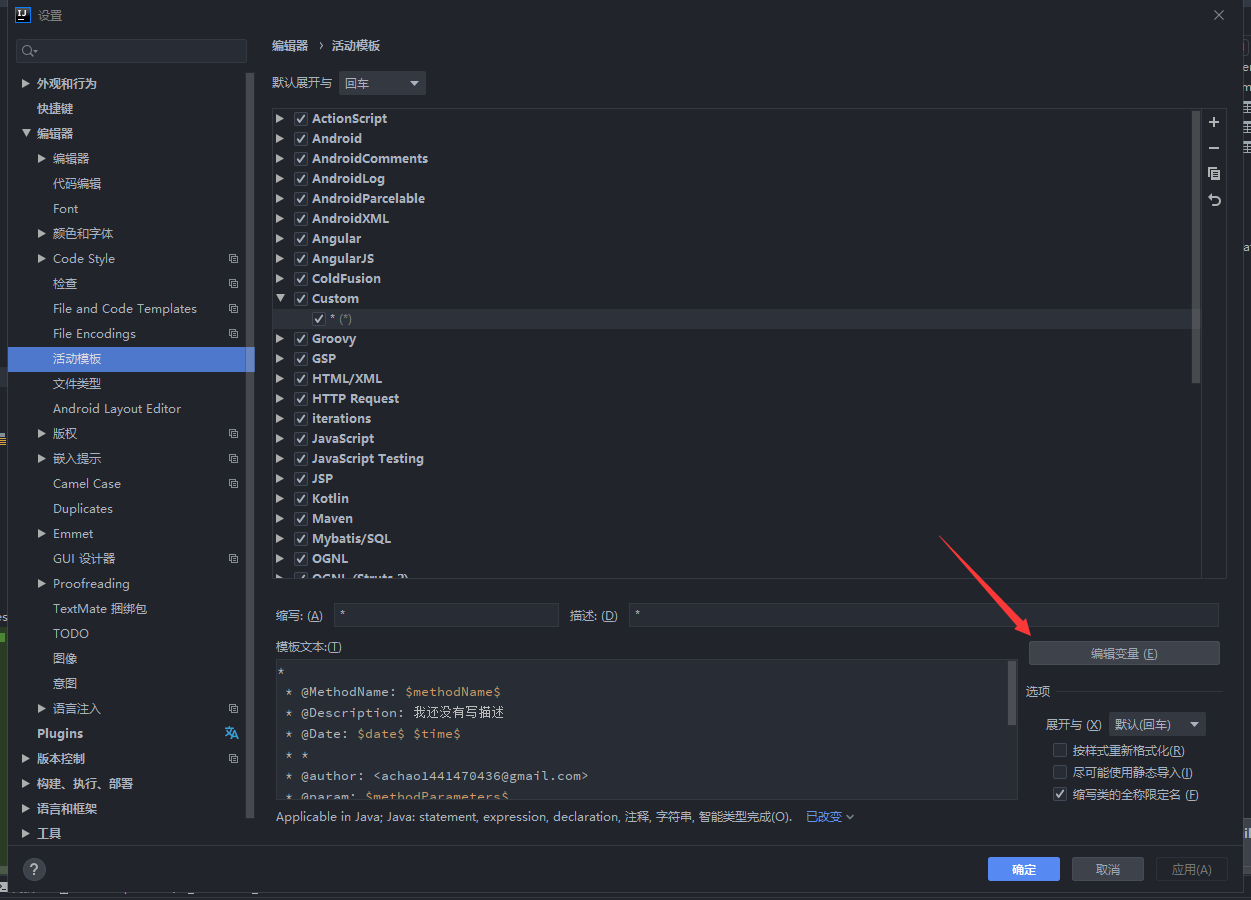Click the add template plus icon
Viewport: 1251px width, 900px height.
click(x=1214, y=122)
